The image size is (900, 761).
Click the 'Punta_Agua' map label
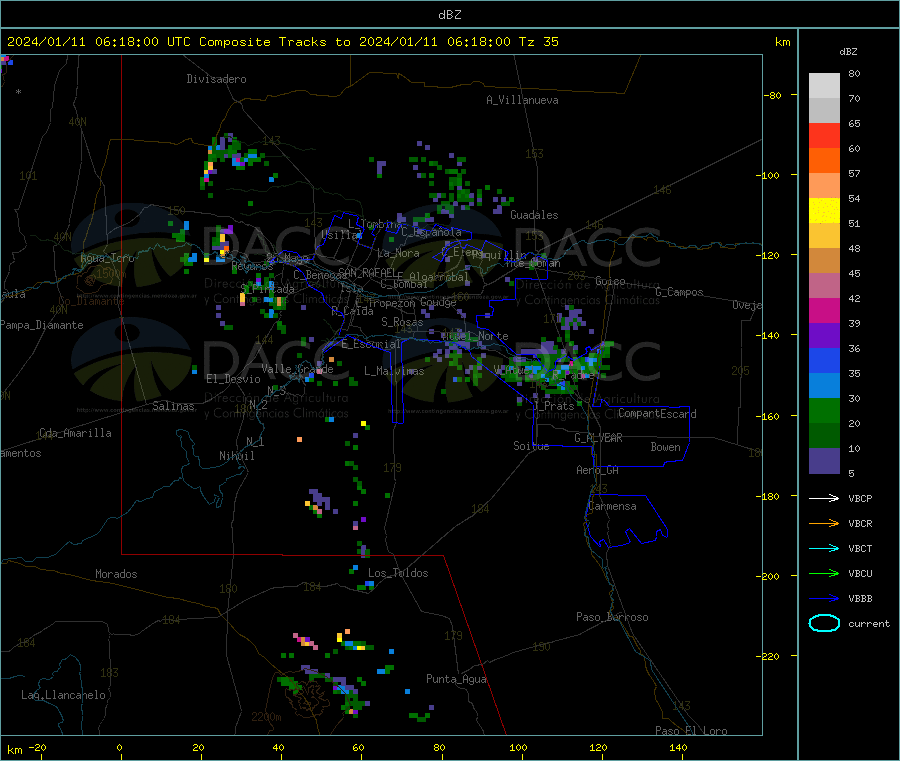click(456, 680)
